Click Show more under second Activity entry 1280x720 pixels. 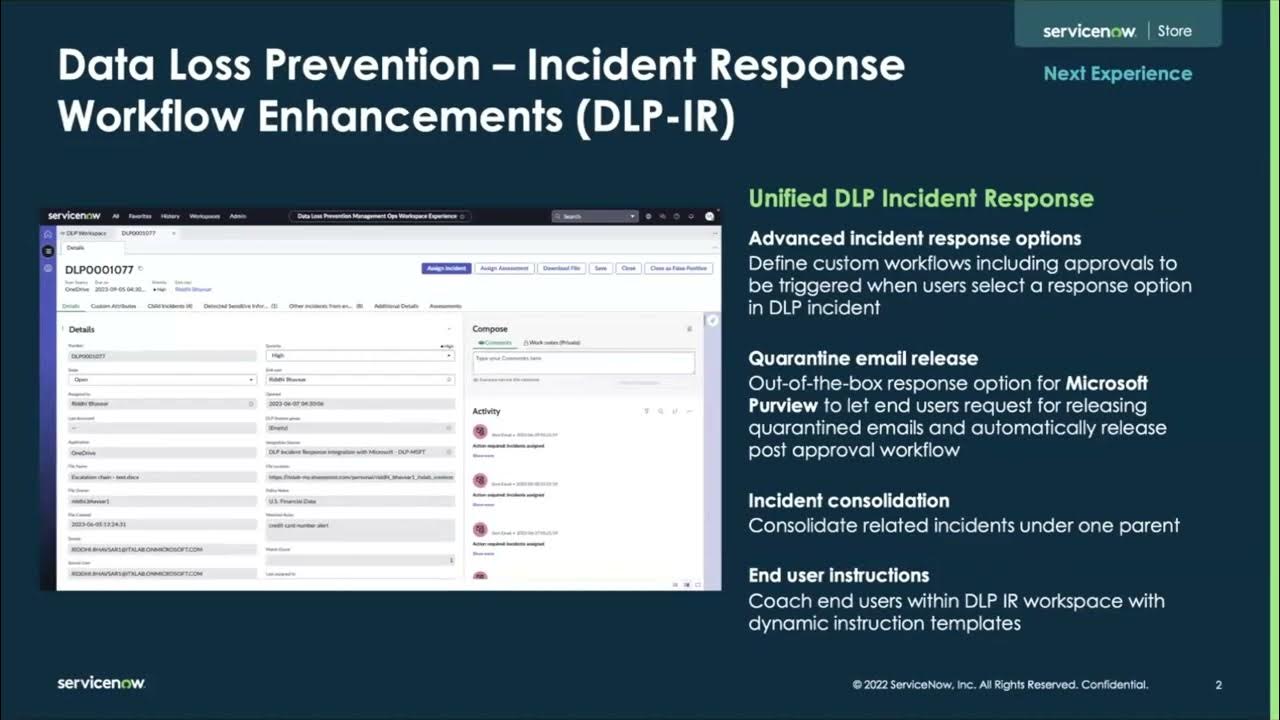pos(483,504)
